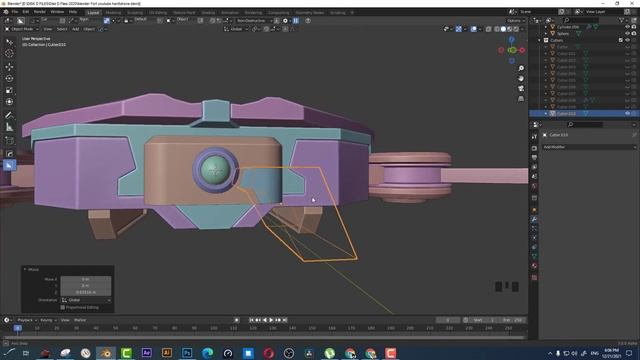This screenshot has height=360, width=640.
Task: Choose the Add Cube tool
Action: (9, 141)
